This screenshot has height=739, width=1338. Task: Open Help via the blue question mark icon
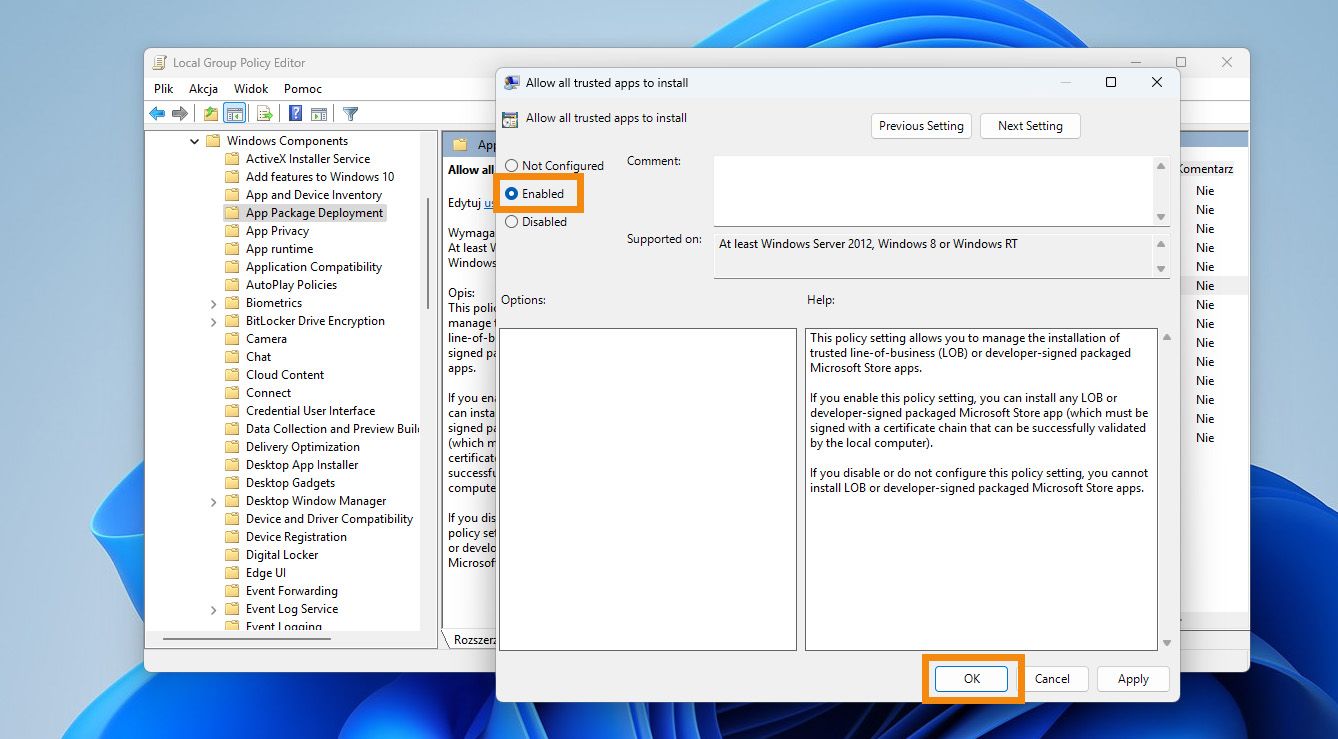click(296, 114)
